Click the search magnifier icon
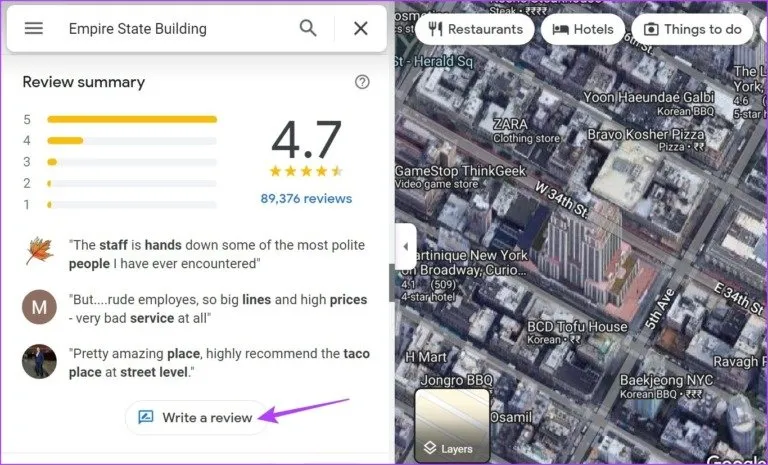Image resolution: width=768 pixels, height=465 pixels. (x=308, y=28)
